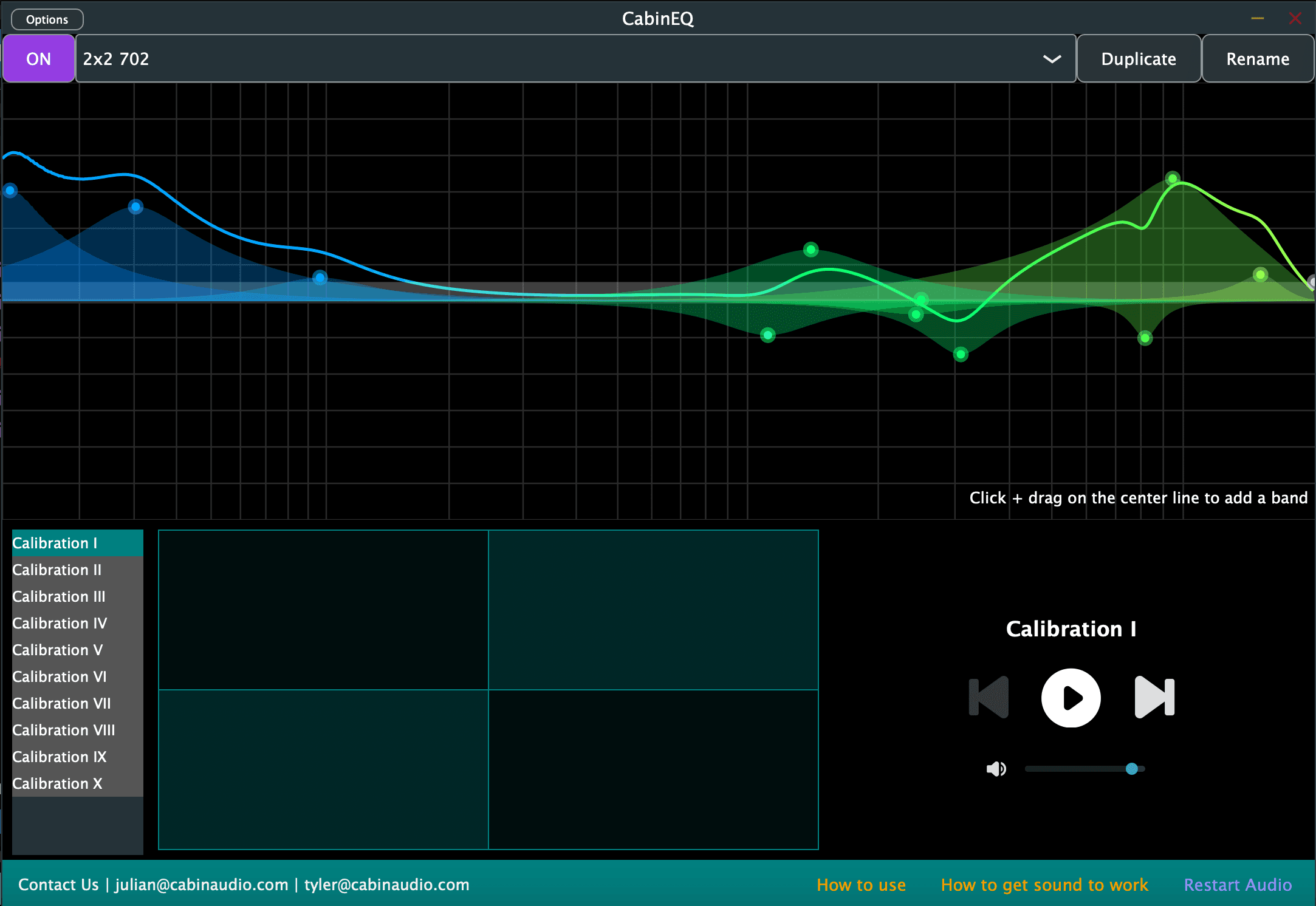Select the lowest green EQ dip node
Viewport: 1316px width, 906px height.
tap(961, 354)
